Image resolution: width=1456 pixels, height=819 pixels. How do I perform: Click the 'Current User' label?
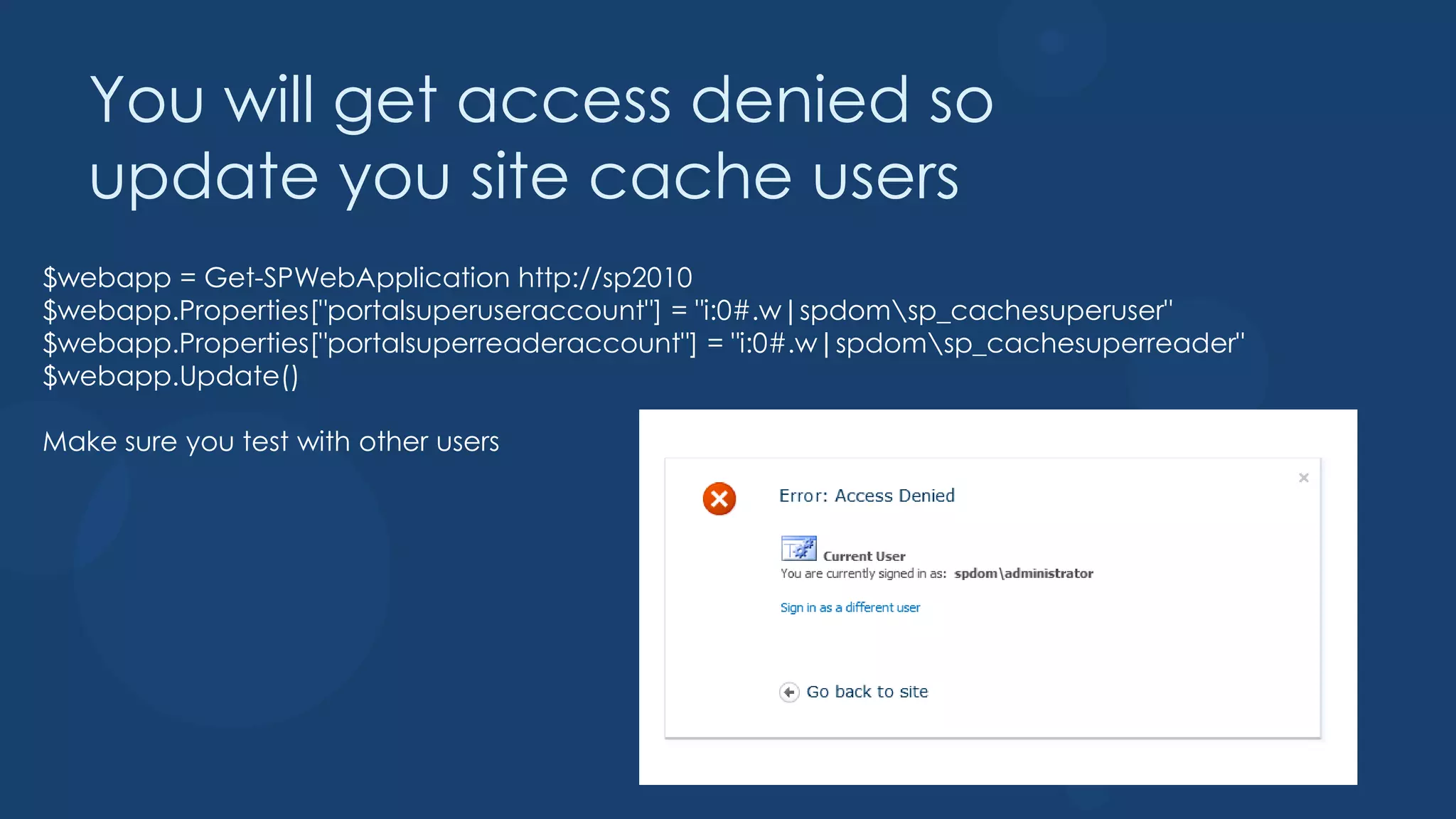pyautogui.click(x=864, y=556)
